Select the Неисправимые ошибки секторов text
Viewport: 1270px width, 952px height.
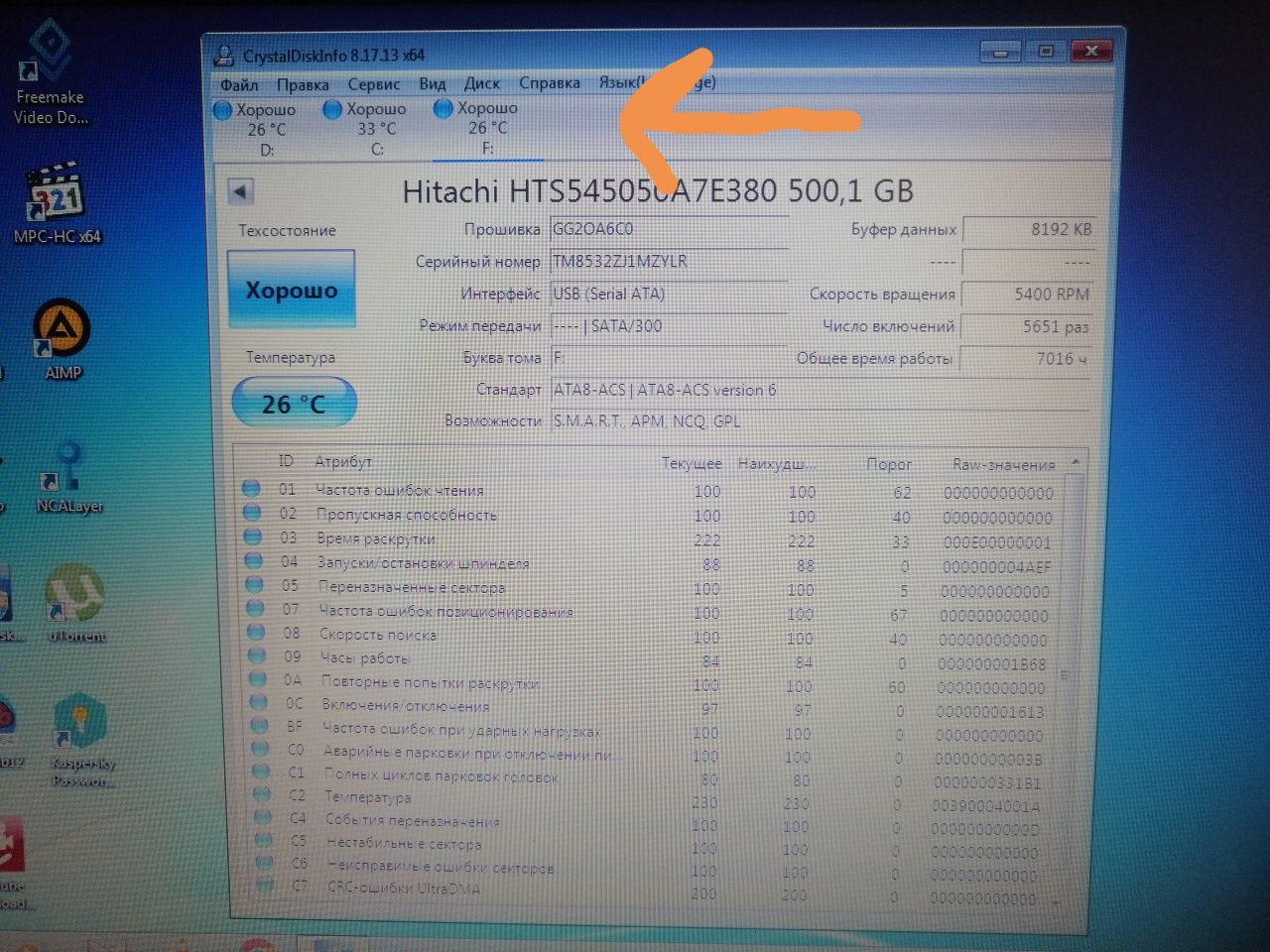point(441,868)
